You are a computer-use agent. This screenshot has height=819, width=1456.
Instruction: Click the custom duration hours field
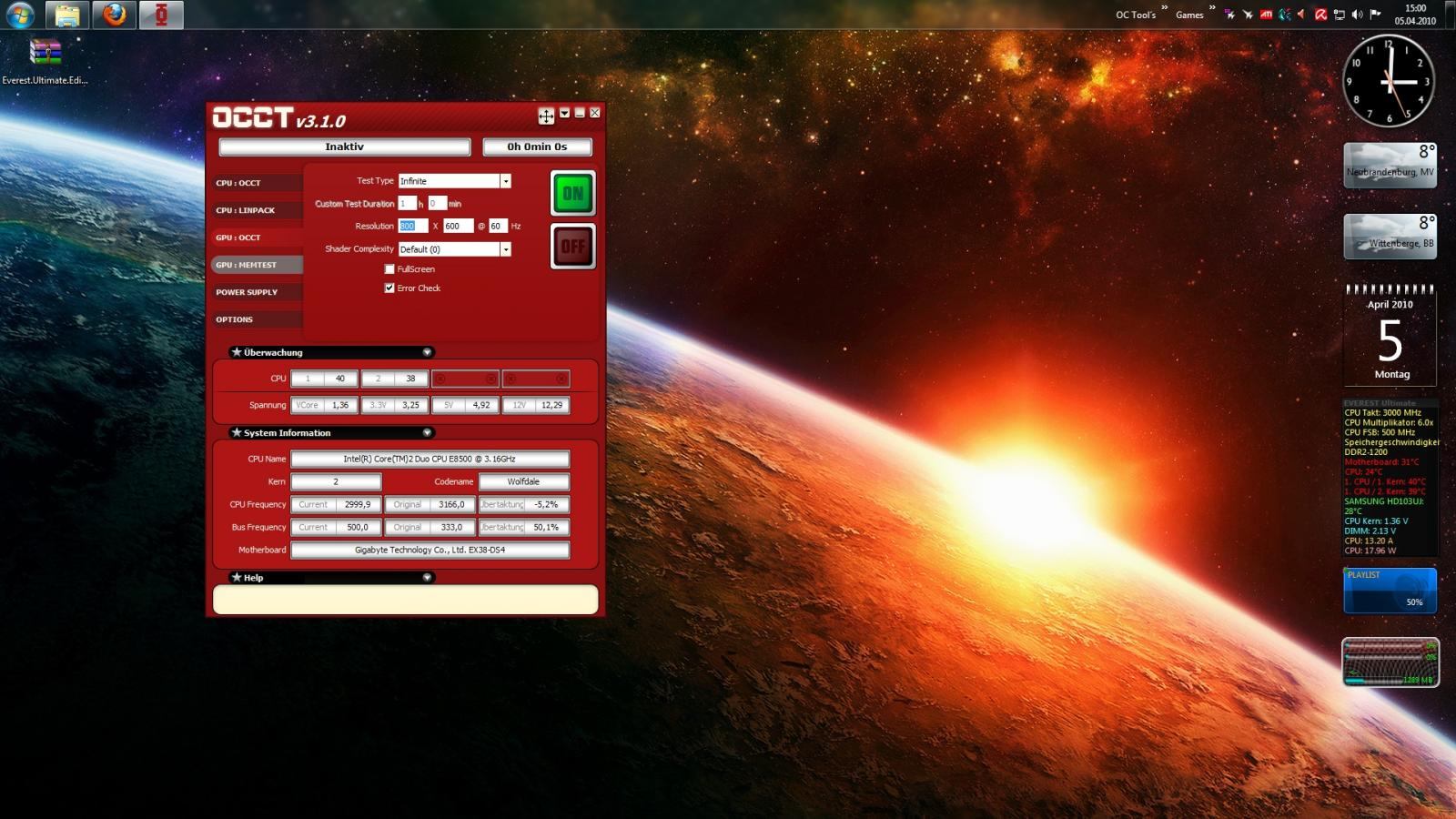[407, 204]
